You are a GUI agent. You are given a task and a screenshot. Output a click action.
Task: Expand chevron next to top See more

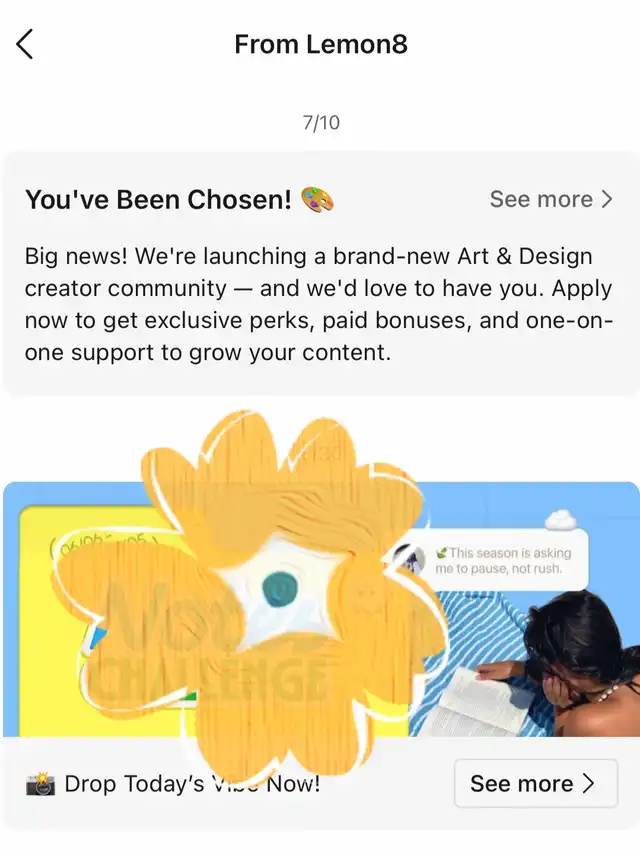pos(607,199)
